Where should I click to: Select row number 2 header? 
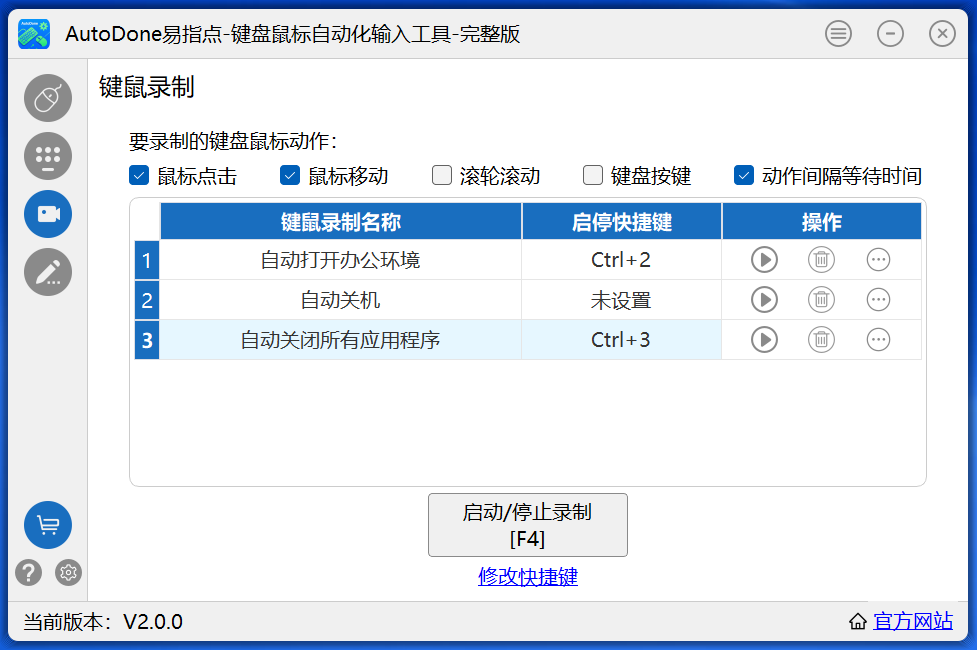click(x=147, y=300)
